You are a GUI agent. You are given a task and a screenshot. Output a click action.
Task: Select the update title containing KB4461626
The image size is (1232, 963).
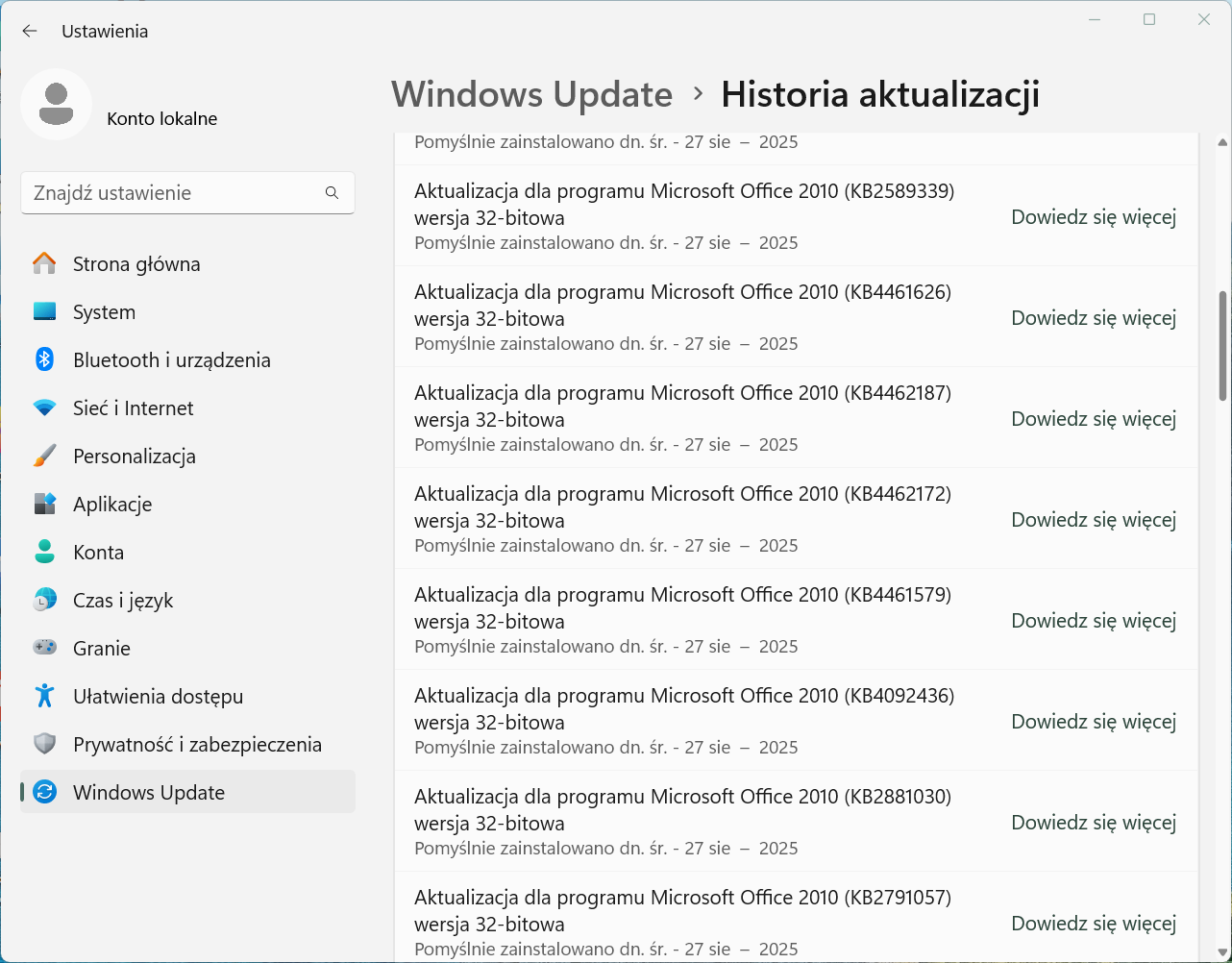click(682, 305)
